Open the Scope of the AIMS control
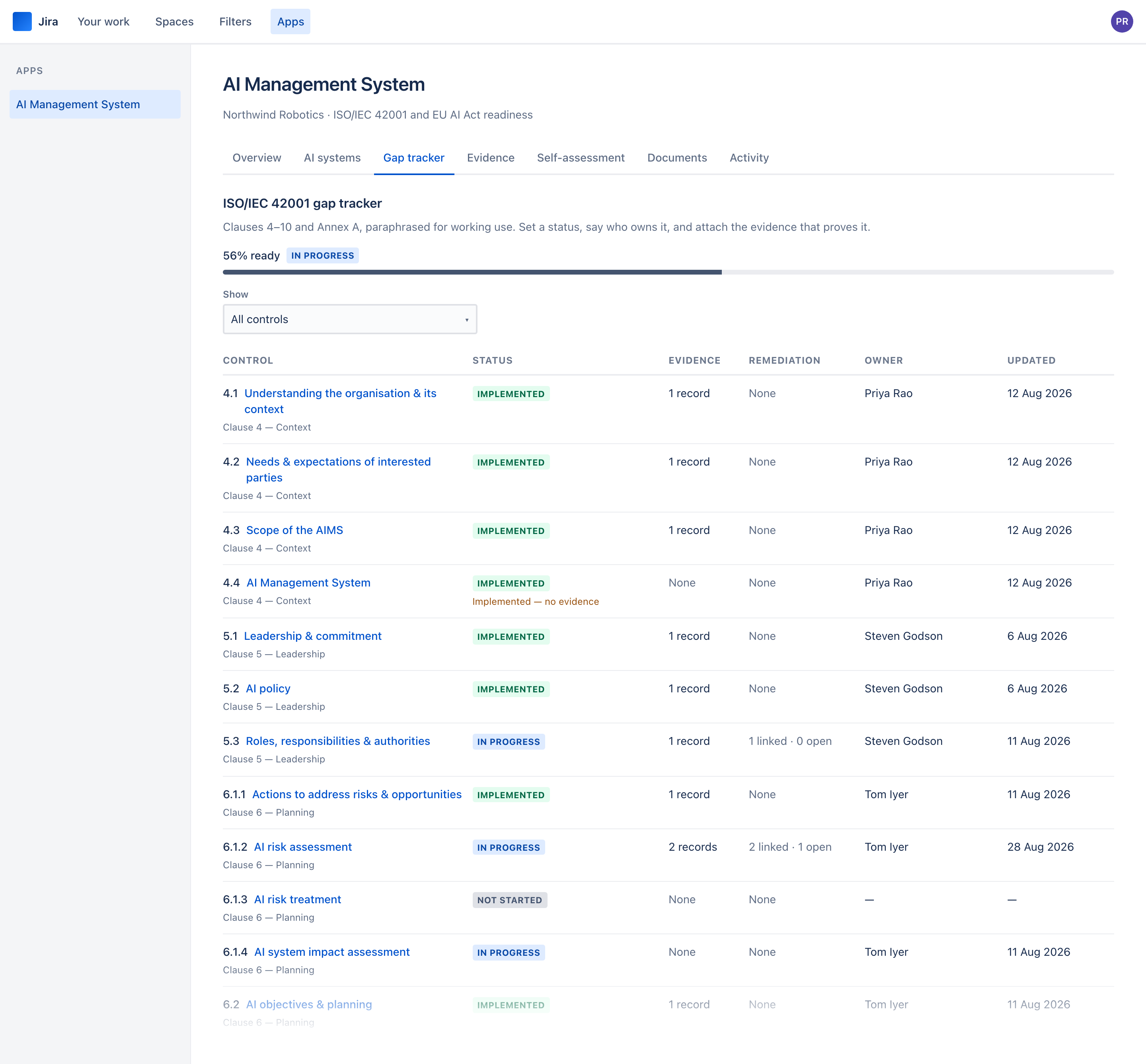Viewport: 1146px width, 1064px height. tap(294, 530)
